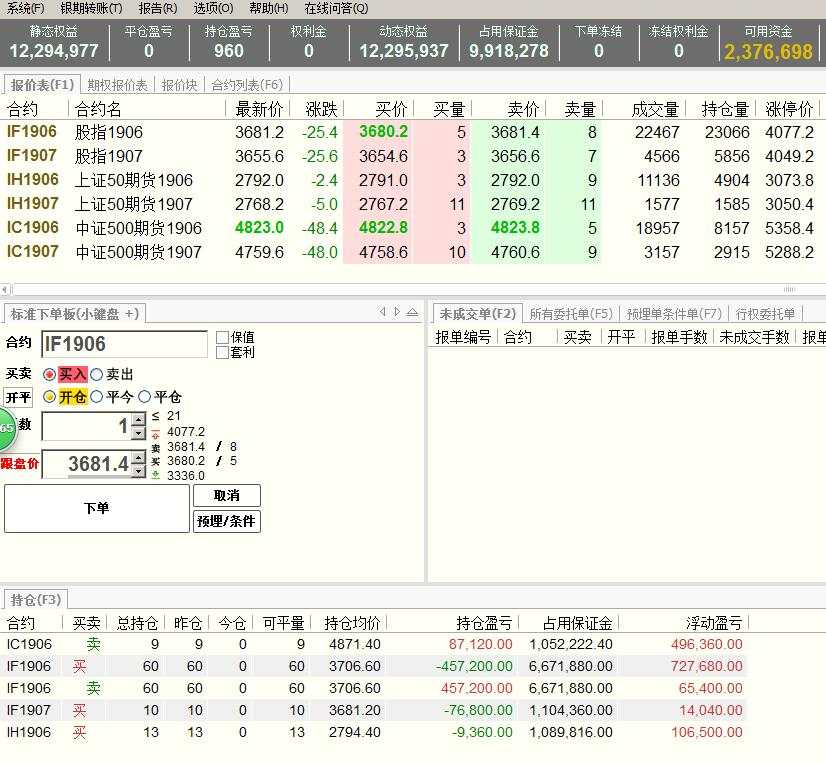Click the 下单 order button
Screen dimensions: 826x763
[x=97, y=508]
